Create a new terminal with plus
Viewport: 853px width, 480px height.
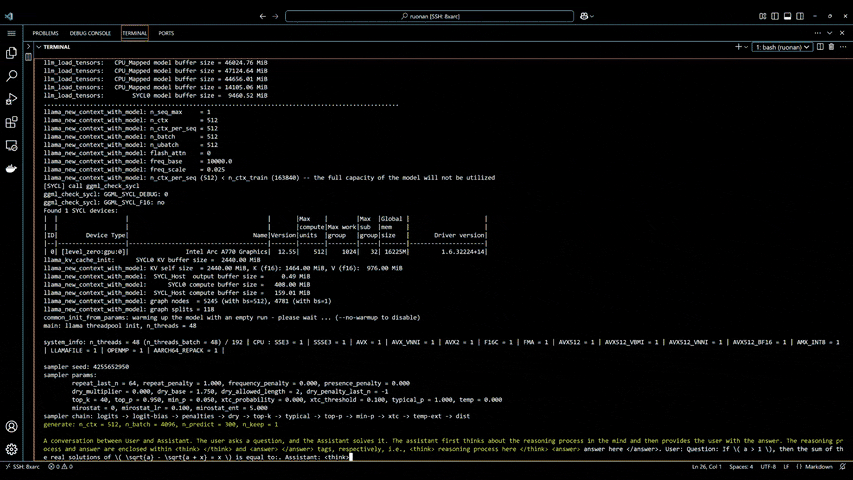pyautogui.click(x=738, y=47)
